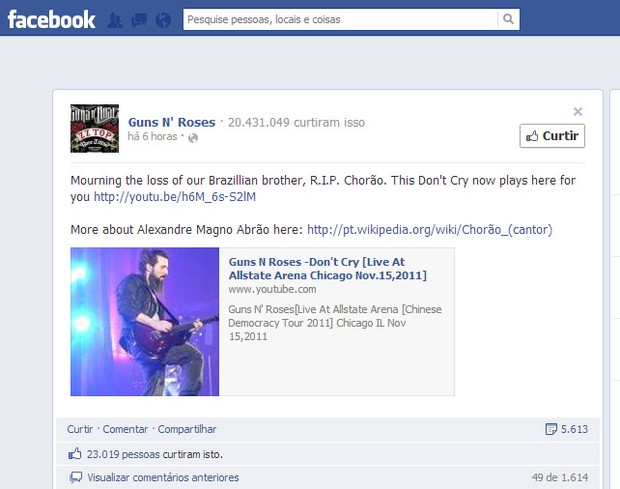Click the Facebook logo

coord(51,19)
